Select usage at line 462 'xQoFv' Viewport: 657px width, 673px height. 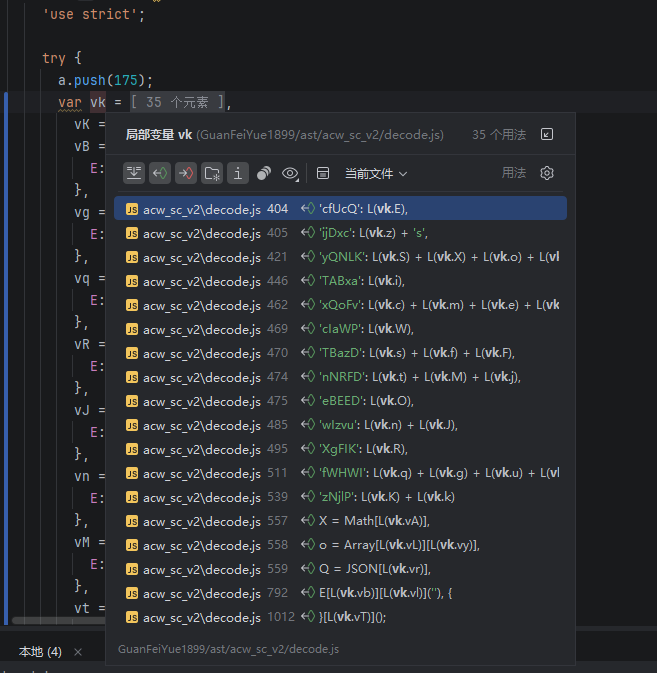[x=340, y=305]
